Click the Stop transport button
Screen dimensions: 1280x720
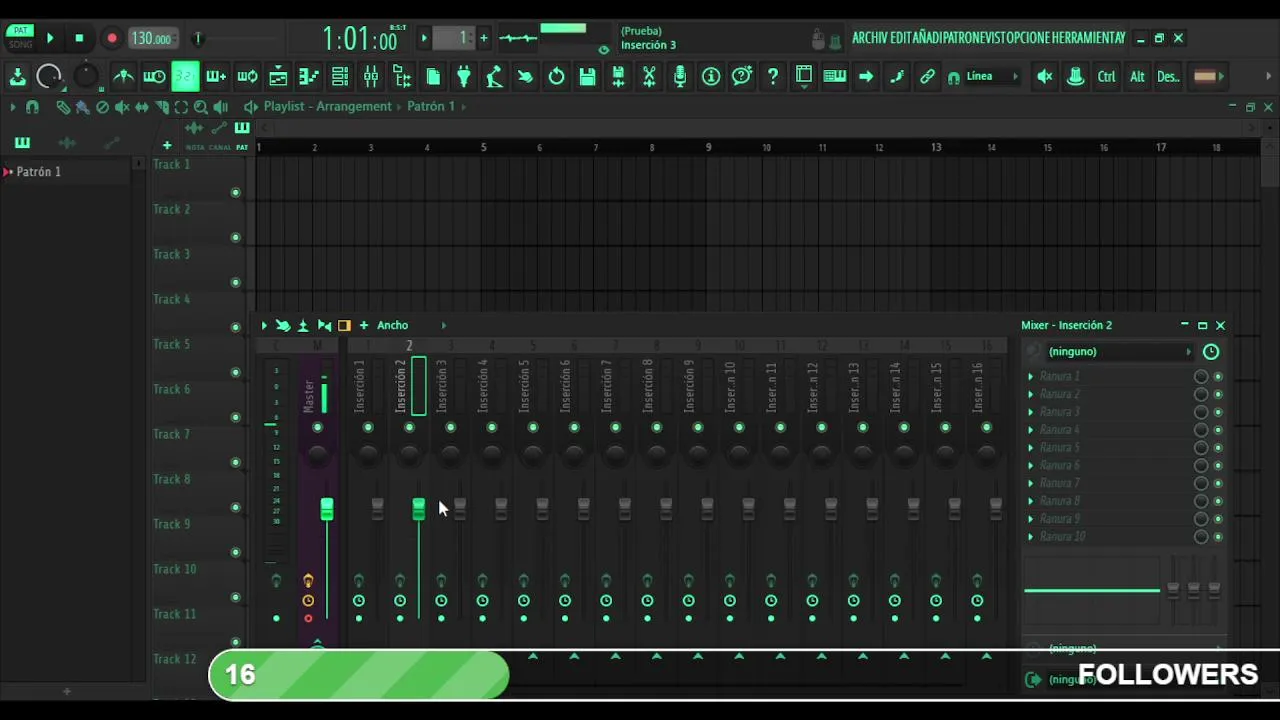click(79, 38)
